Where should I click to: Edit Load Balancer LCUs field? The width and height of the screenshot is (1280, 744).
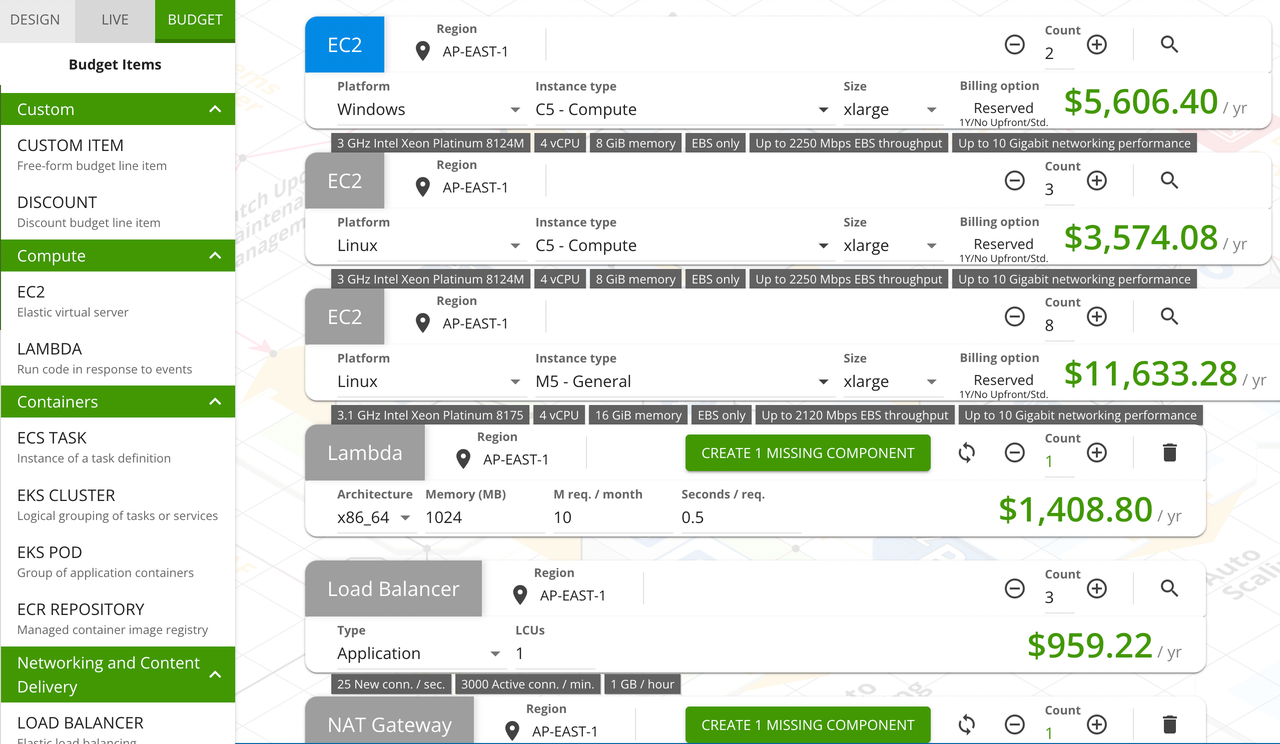[x=555, y=654]
